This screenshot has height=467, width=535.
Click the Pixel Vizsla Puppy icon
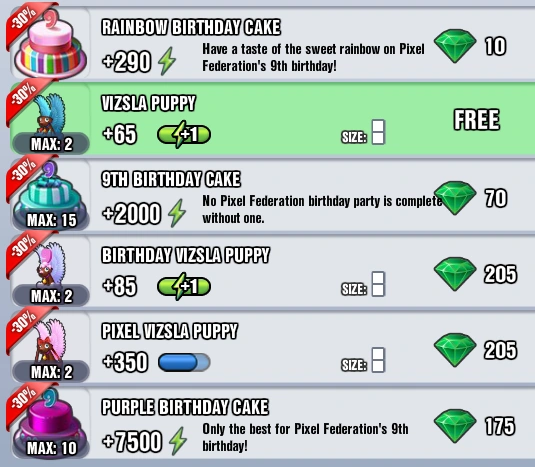tap(51, 340)
